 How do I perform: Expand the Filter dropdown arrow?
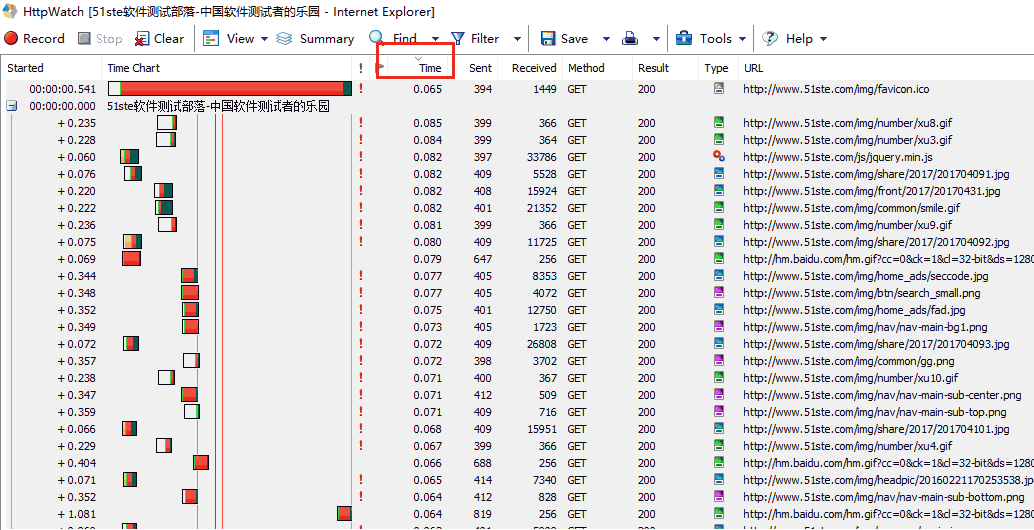tap(517, 40)
